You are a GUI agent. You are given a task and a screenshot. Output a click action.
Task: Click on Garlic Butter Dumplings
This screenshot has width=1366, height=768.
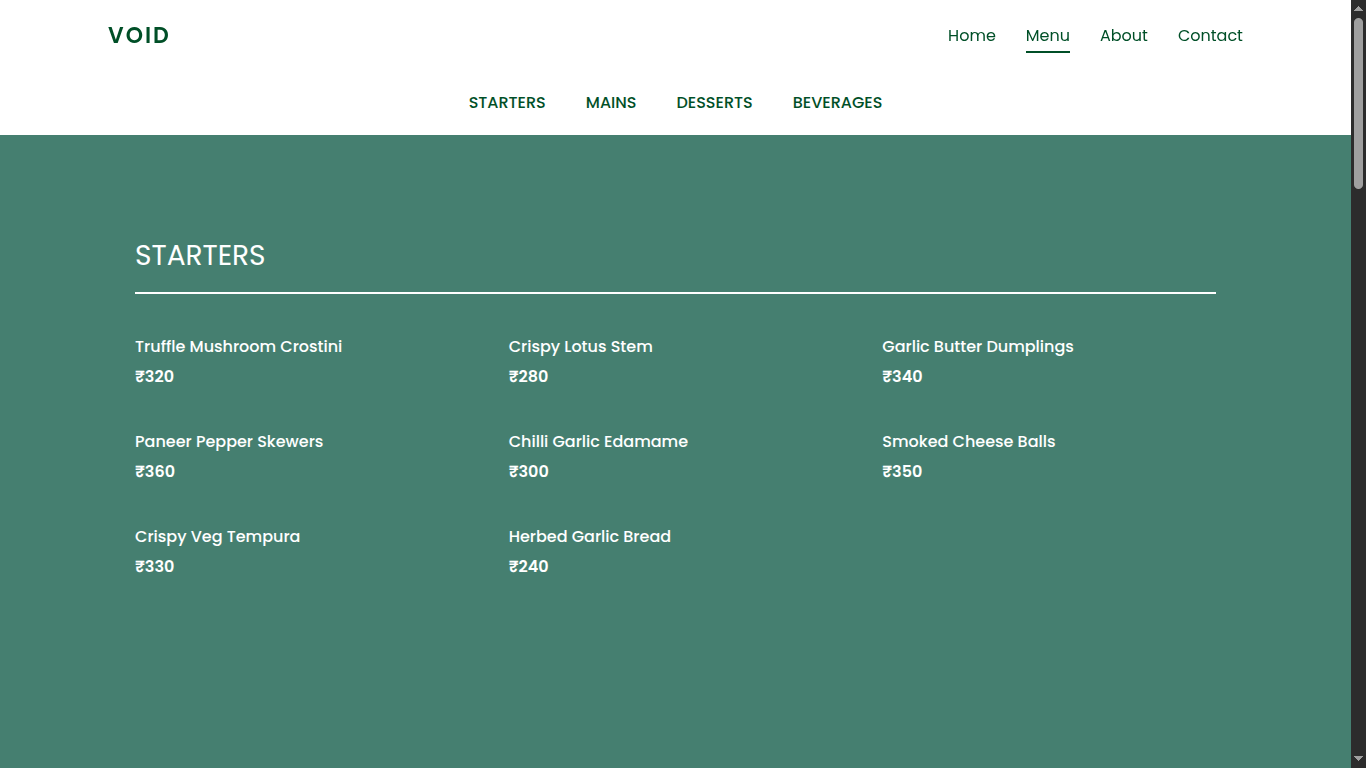click(977, 347)
